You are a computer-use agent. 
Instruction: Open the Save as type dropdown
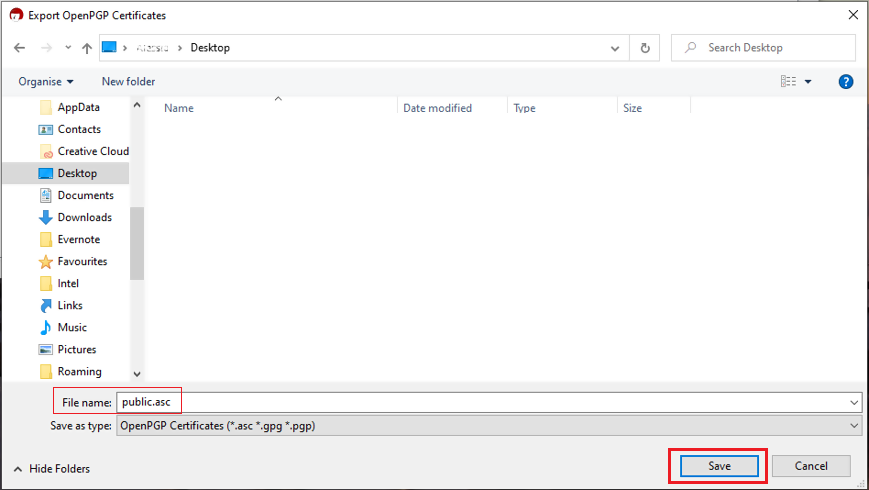click(x=489, y=426)
